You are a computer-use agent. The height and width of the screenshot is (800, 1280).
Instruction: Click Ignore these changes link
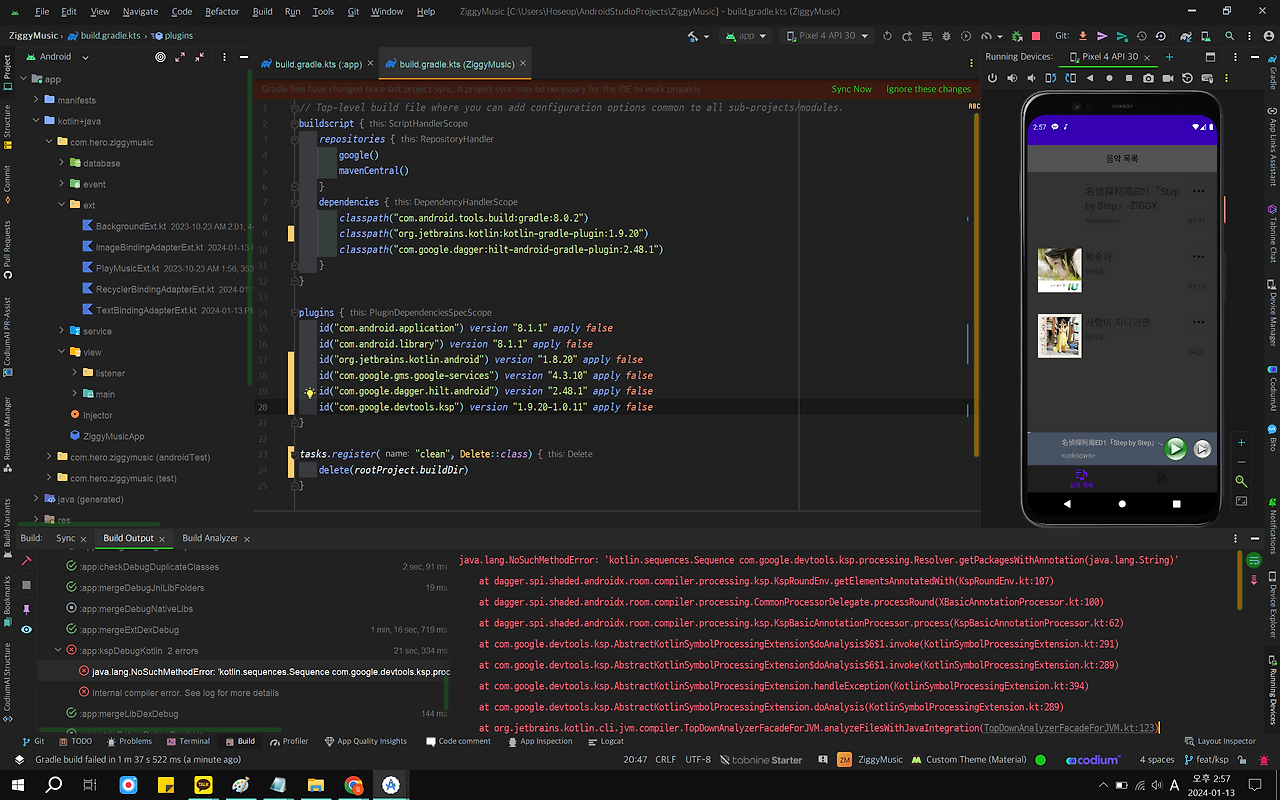tap(928, 89)
